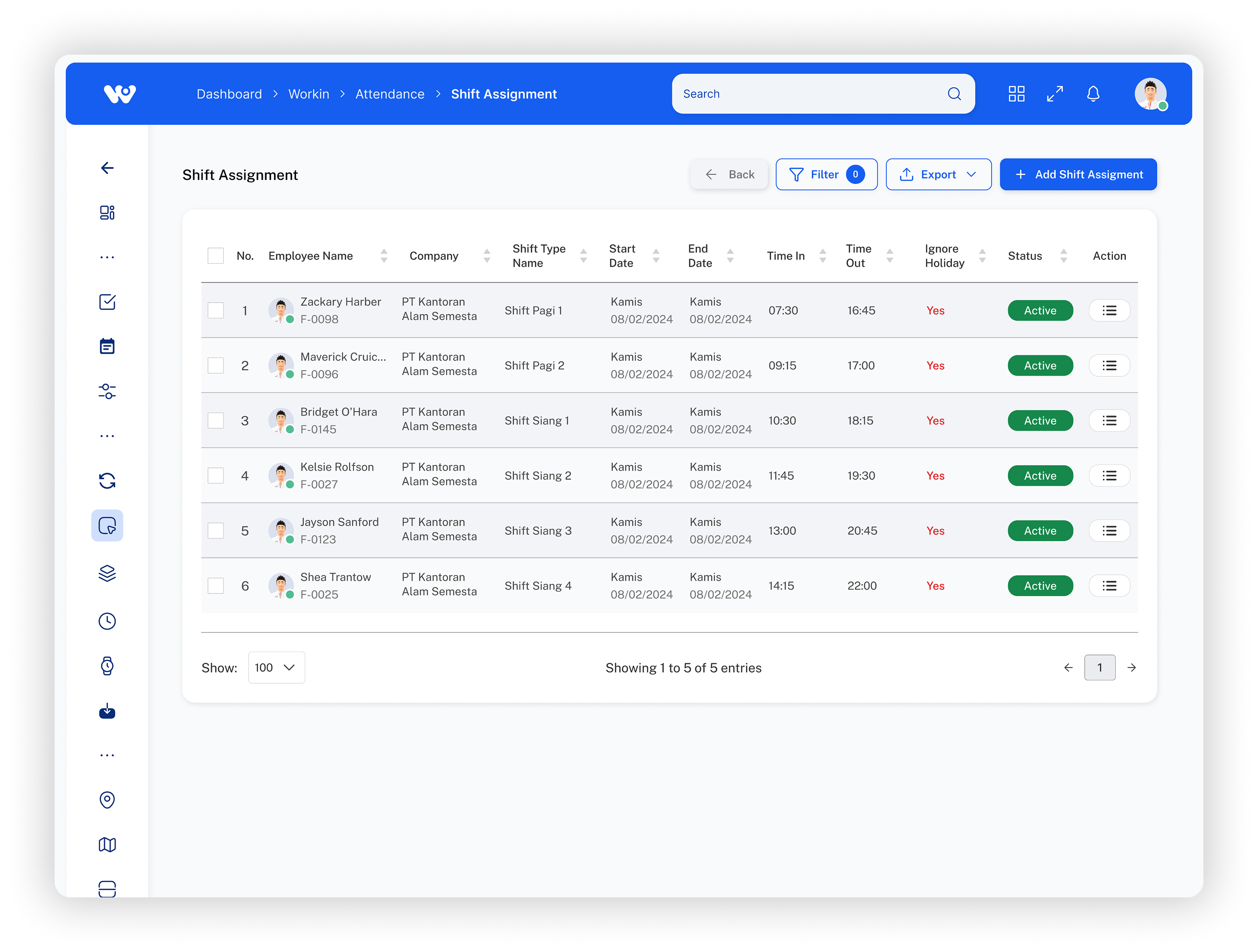
Task: Navigate to Dashboard breadcrumb
Action: 229,95
